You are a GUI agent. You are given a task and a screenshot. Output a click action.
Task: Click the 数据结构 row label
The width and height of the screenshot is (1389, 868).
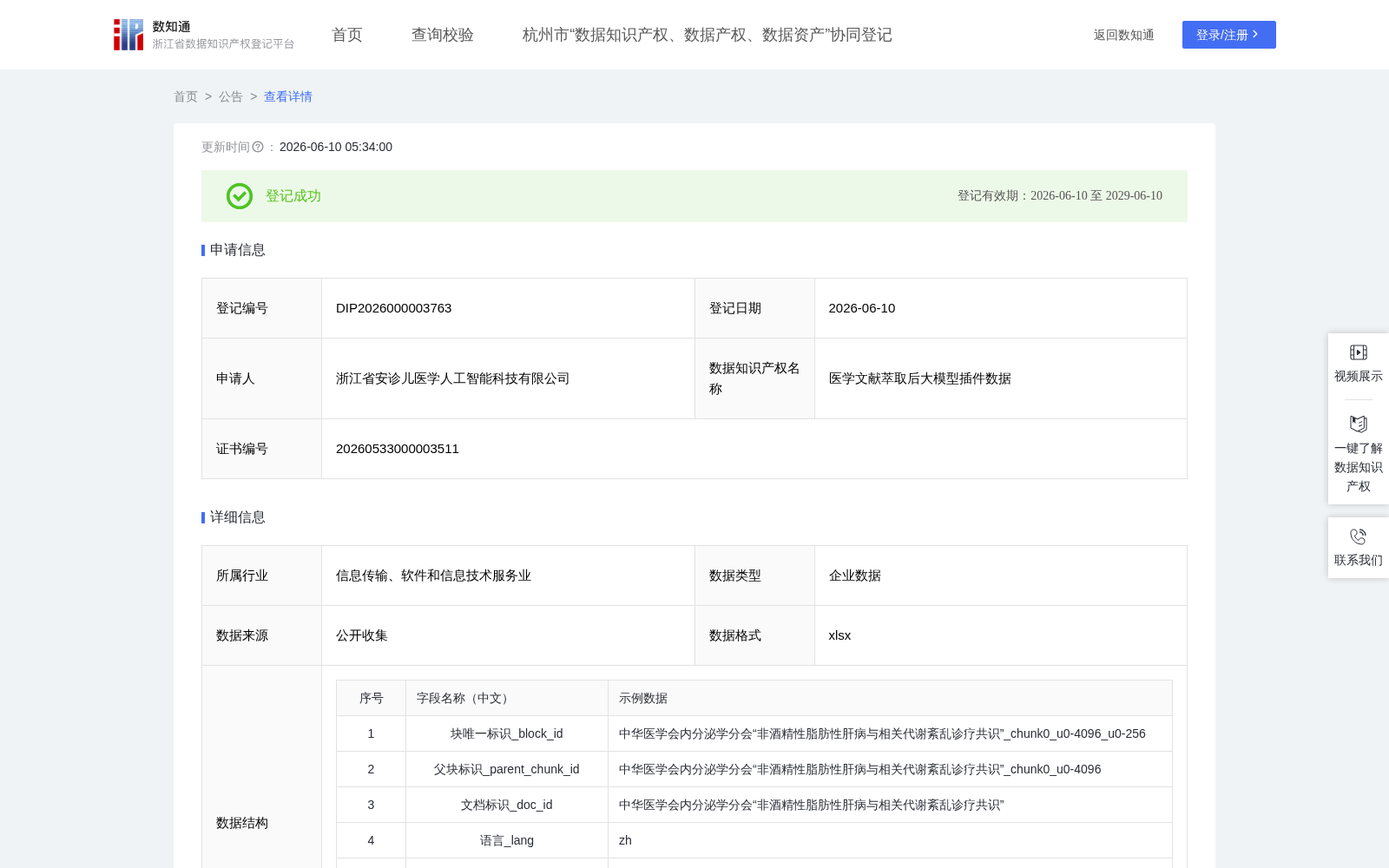coord(242,823)
